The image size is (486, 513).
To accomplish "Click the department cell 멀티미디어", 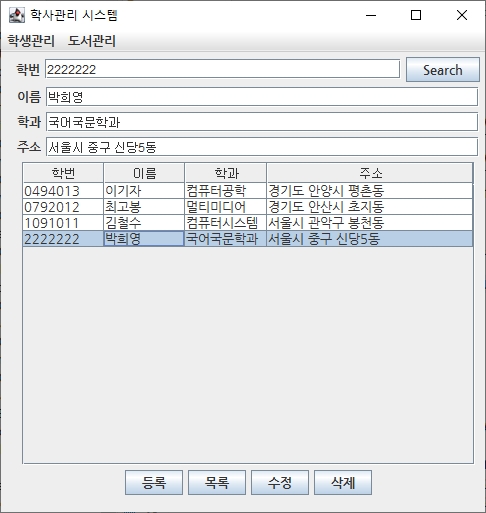I will (x=226, y=207).
